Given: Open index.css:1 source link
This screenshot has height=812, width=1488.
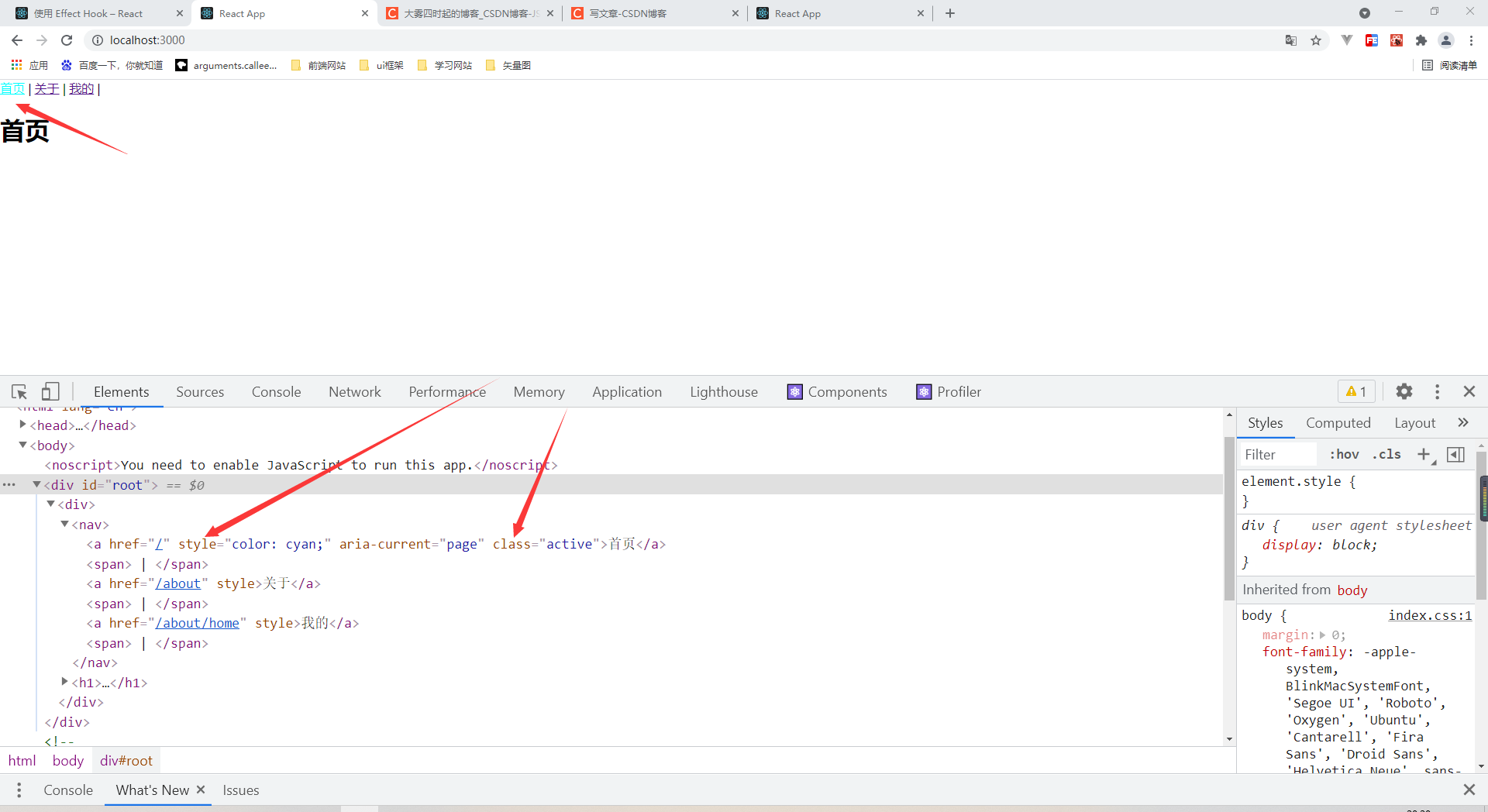Looking at the screenshot, I should pyautogui.click(x=1430, y=615).
